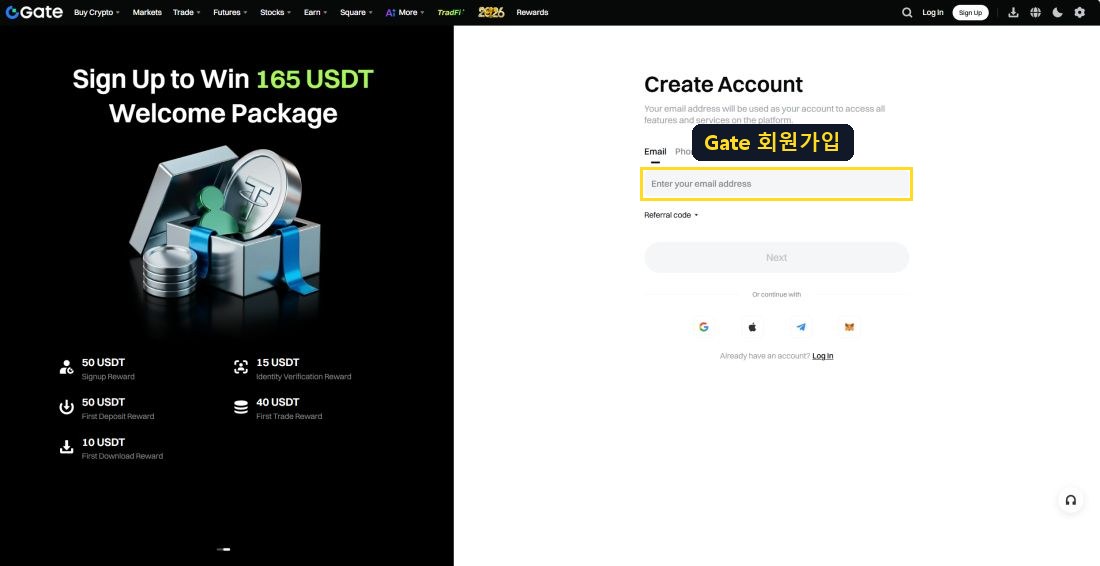The width and height of the screenshot is (1100, 566).
Task: Click the banner carousel indicator dots
Action: [224, 549]
